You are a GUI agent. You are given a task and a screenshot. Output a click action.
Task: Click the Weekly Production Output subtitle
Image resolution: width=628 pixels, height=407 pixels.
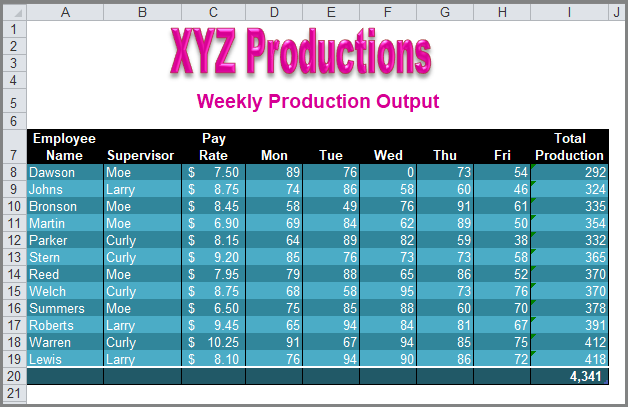[318, 101]
